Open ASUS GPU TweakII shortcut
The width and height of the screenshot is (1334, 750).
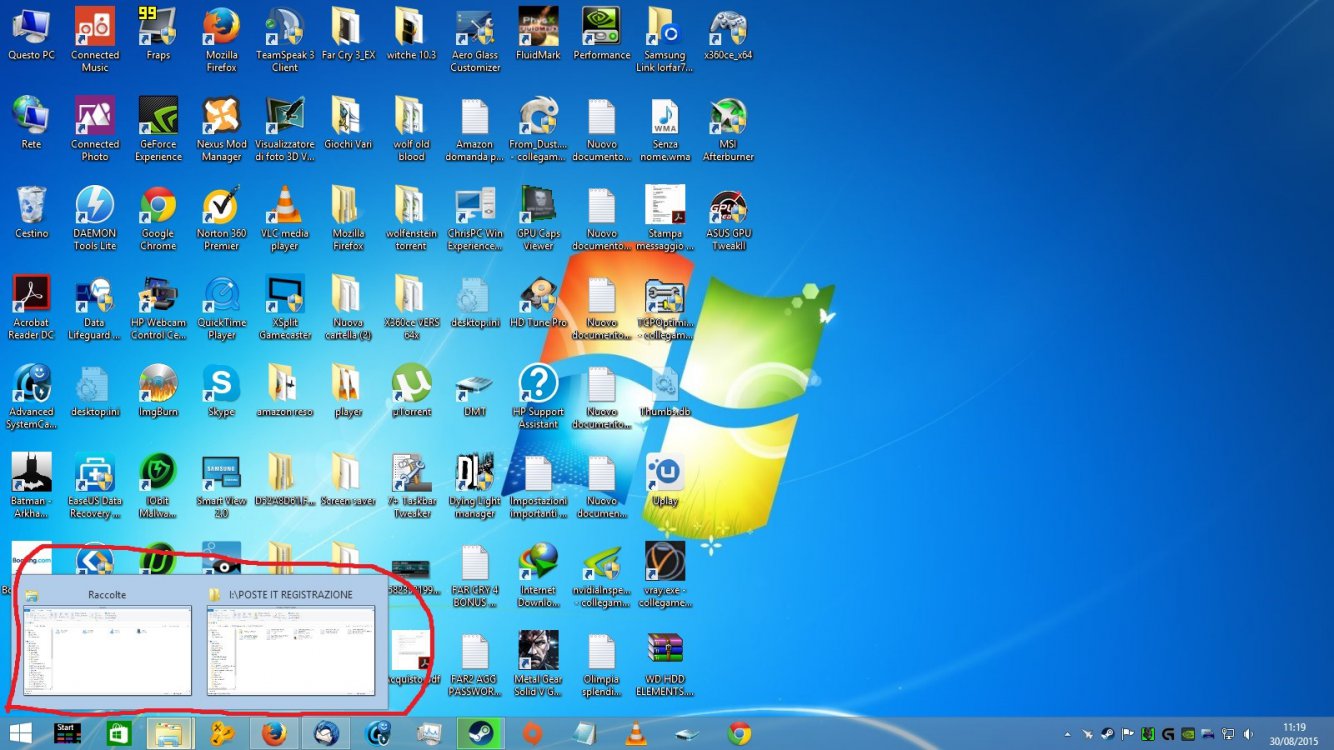click(728, 218)
